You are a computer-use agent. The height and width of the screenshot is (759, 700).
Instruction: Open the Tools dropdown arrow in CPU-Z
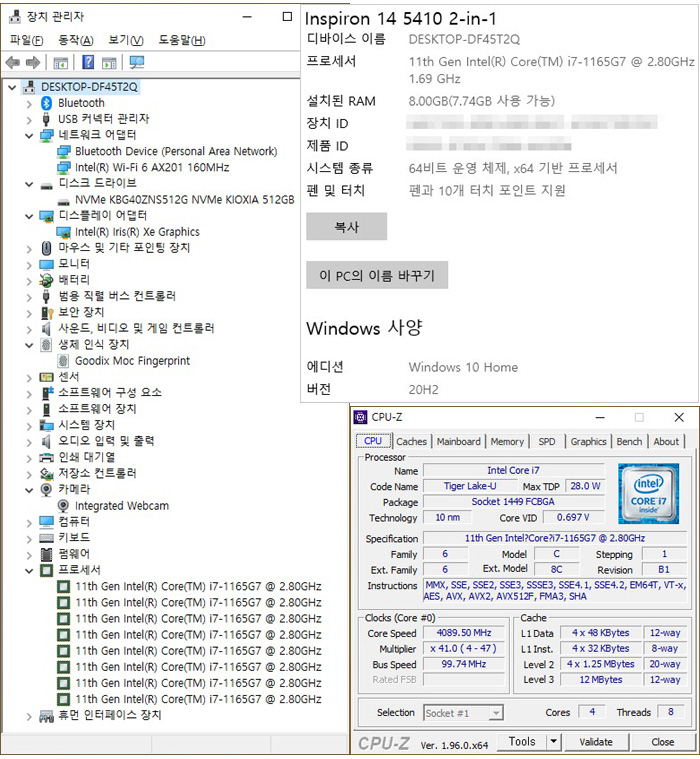click(x=553, y=742)
